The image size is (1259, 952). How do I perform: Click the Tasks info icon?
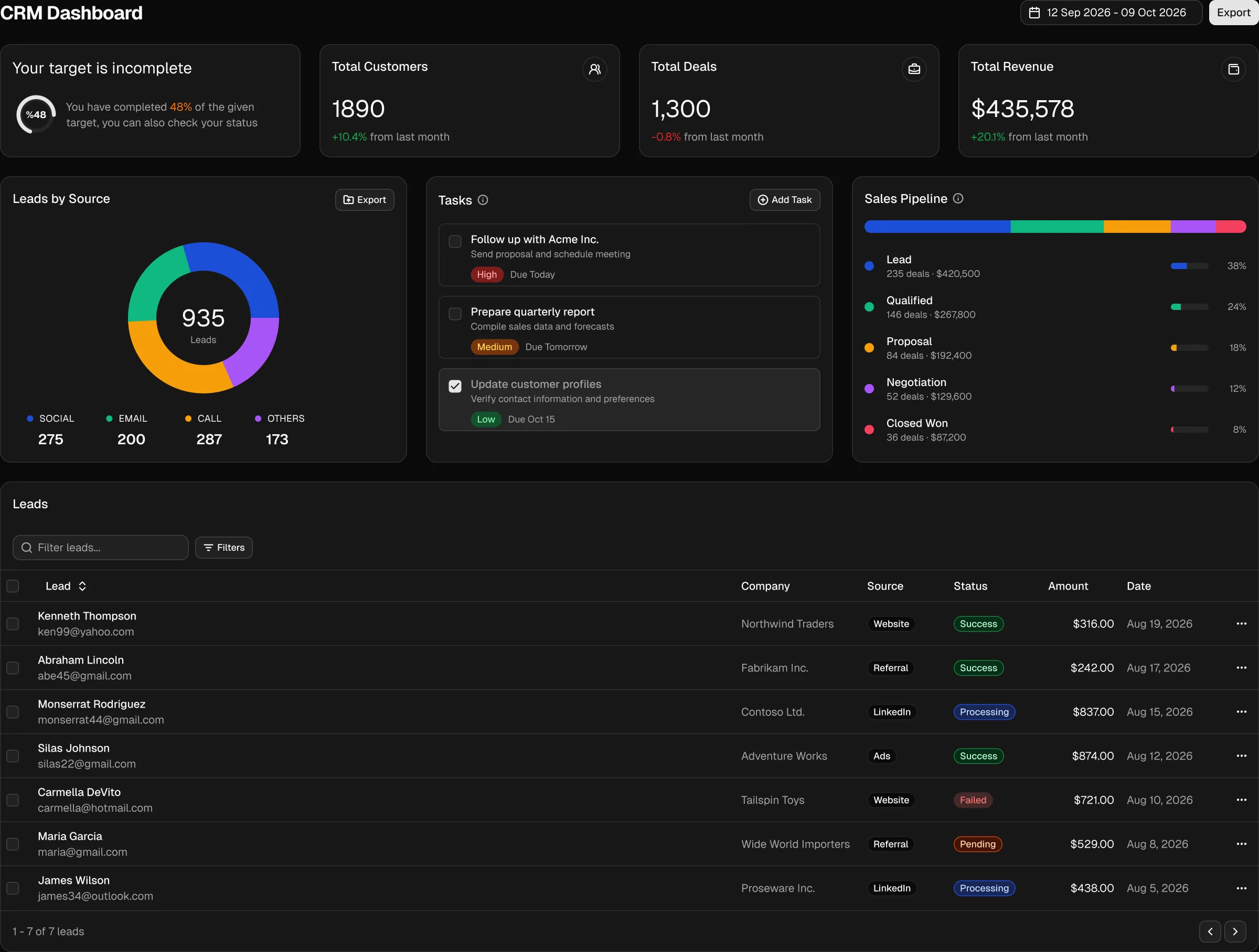(x=483, y=200)
